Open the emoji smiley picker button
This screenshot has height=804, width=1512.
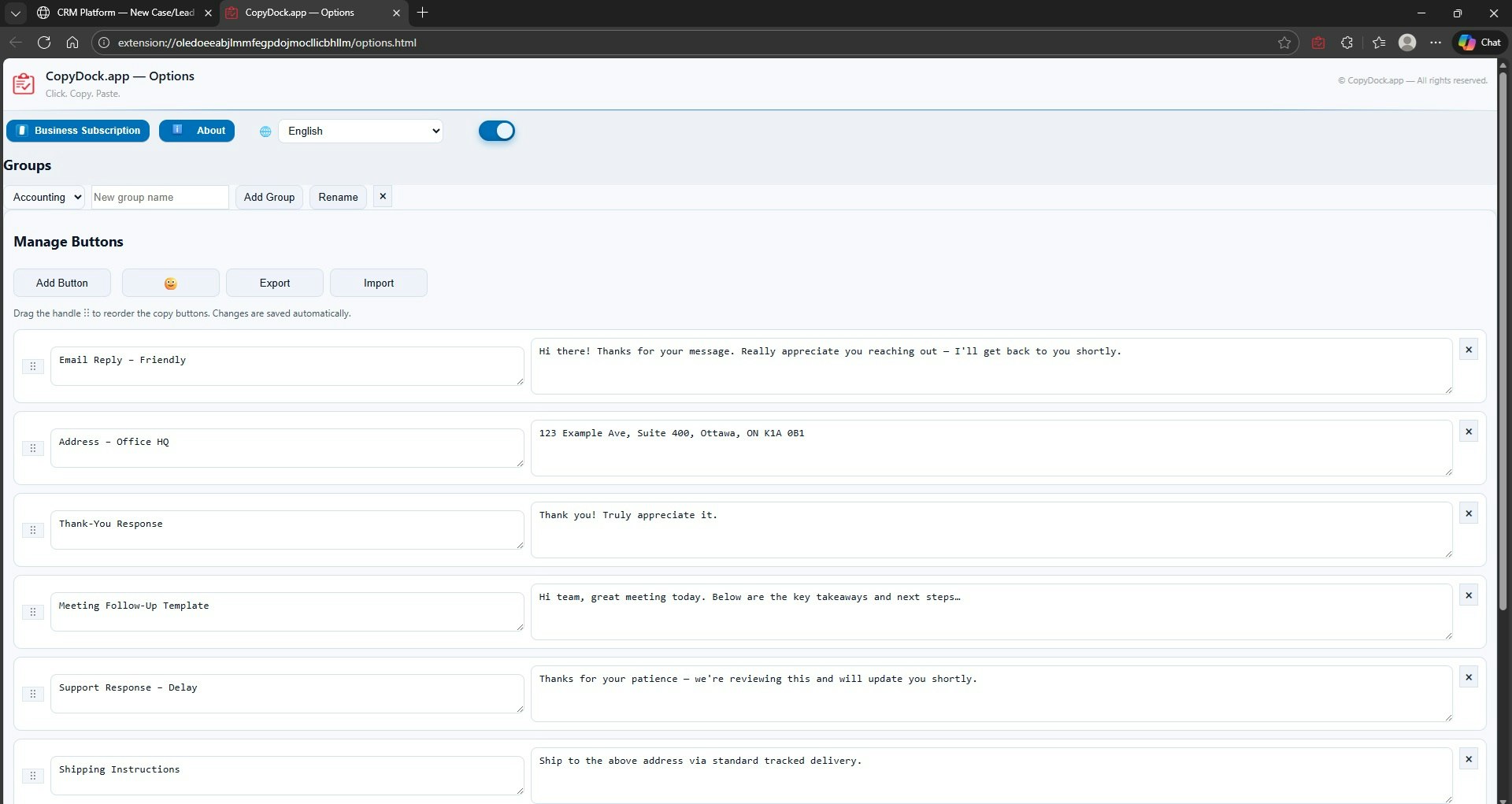(170, 283)
